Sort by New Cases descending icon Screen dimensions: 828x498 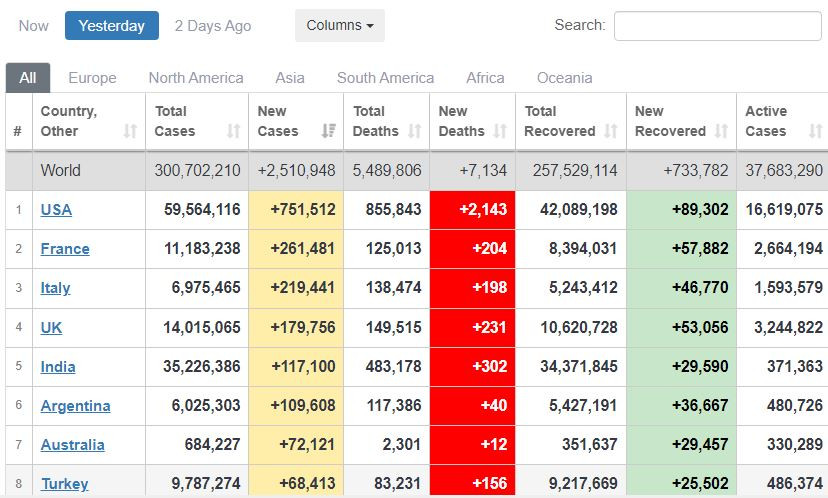pyautogui.click(x=328, y=131)
